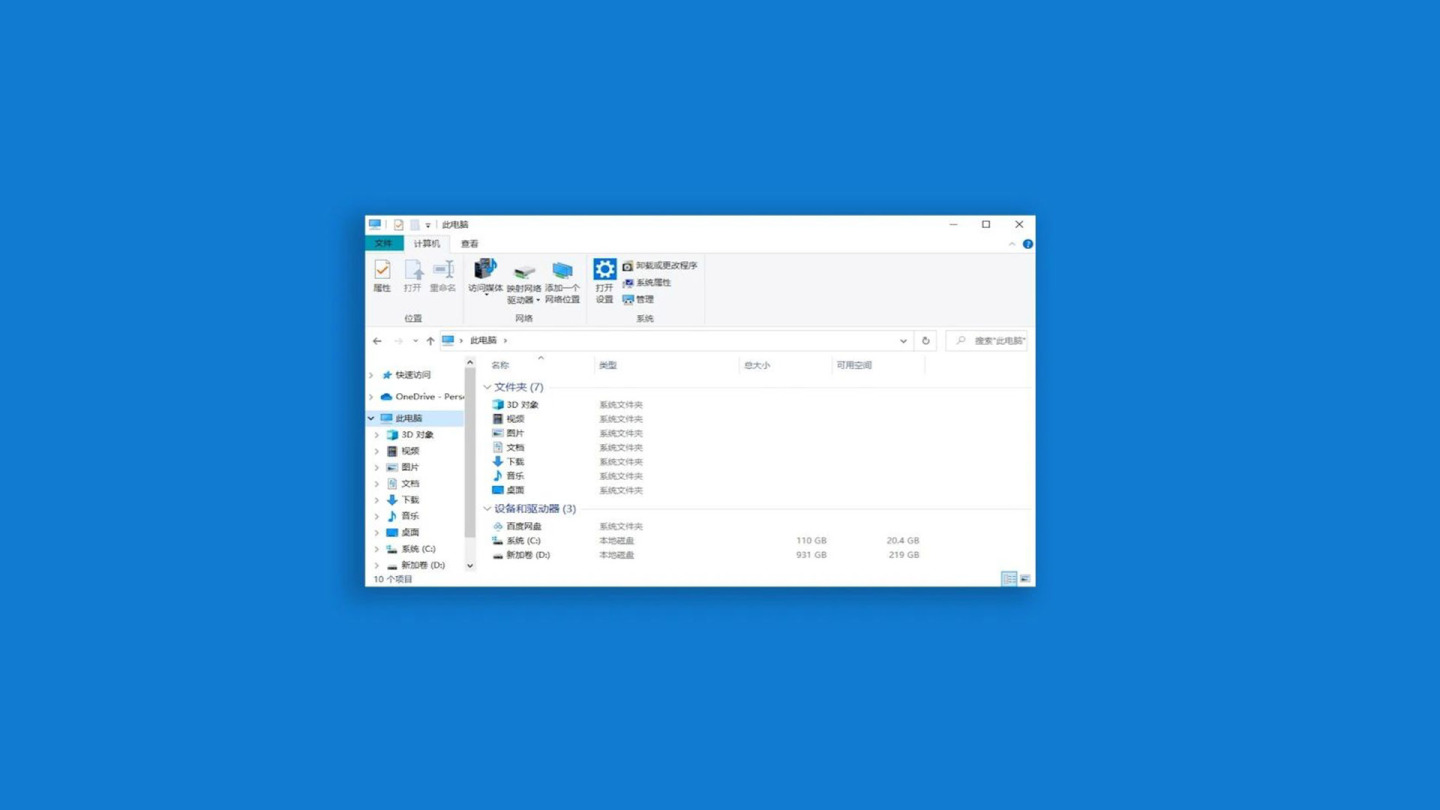Click the 搜索"此电脑" search box

point(987,341)
